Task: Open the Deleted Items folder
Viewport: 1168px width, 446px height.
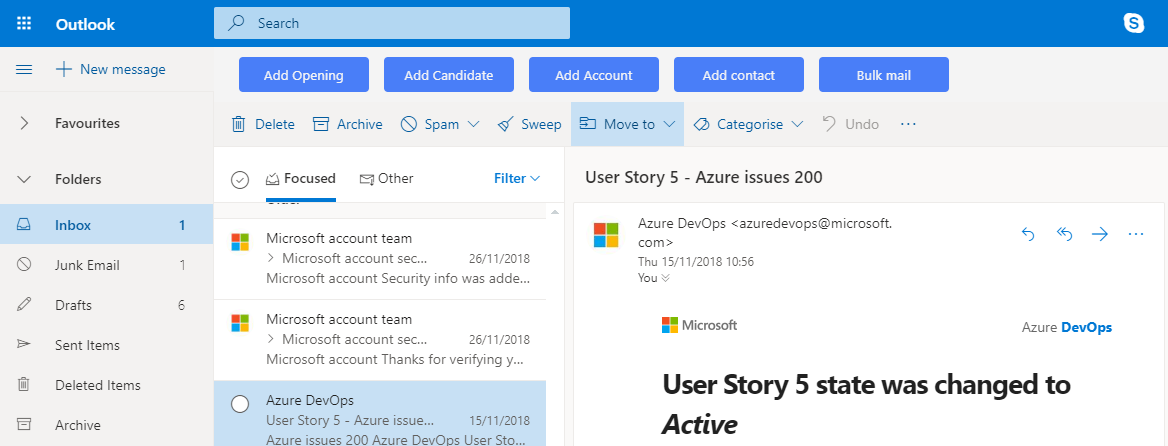Action: [x=107, y=385]
